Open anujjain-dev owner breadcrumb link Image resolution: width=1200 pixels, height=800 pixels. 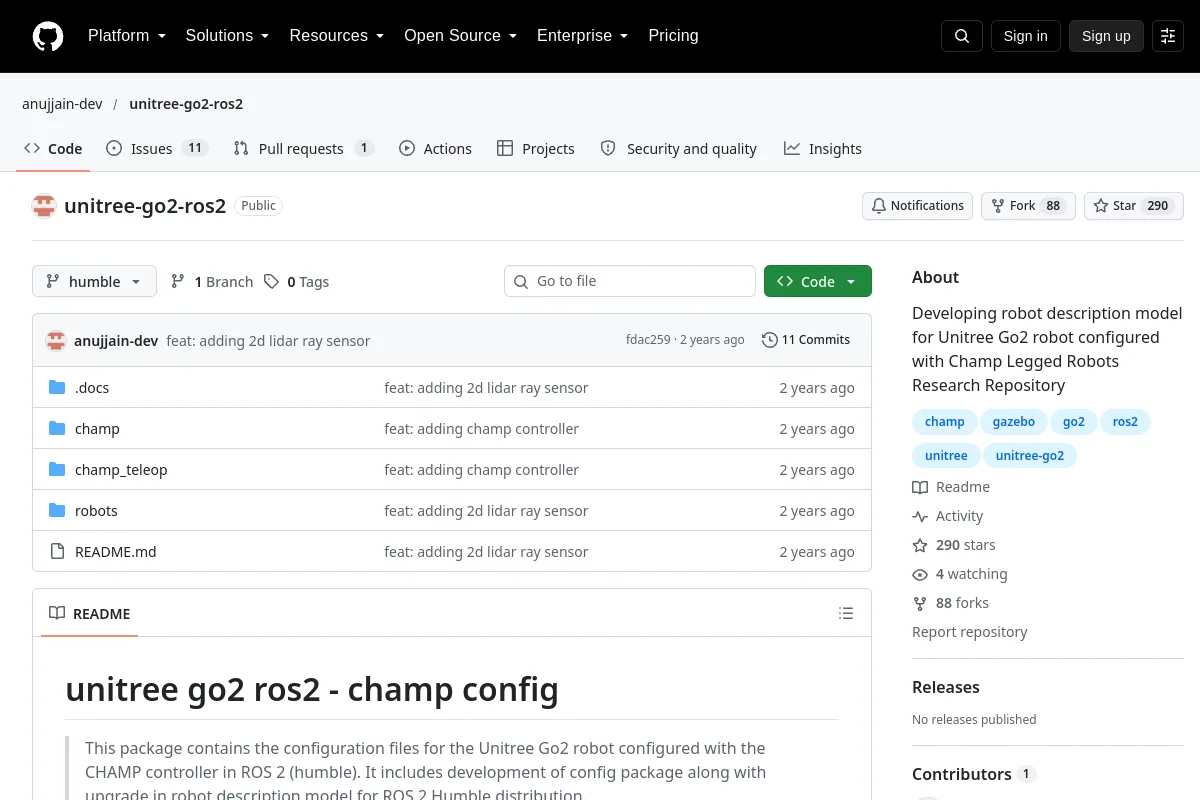[62, 104]
